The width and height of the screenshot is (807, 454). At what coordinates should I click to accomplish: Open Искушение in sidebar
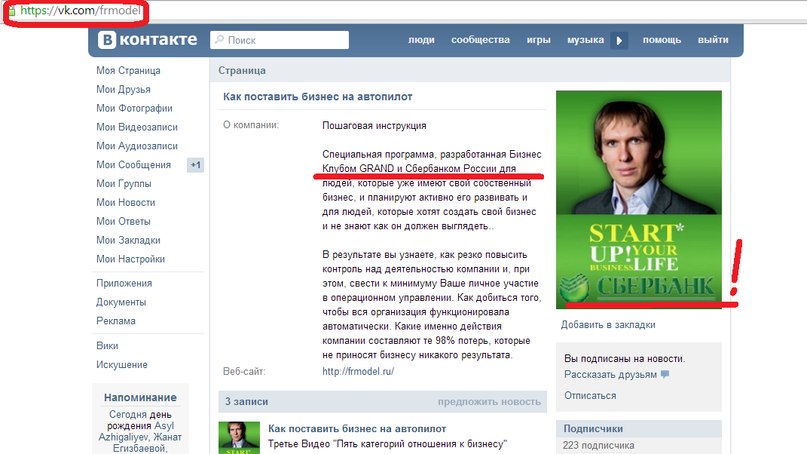click(121, 364)
